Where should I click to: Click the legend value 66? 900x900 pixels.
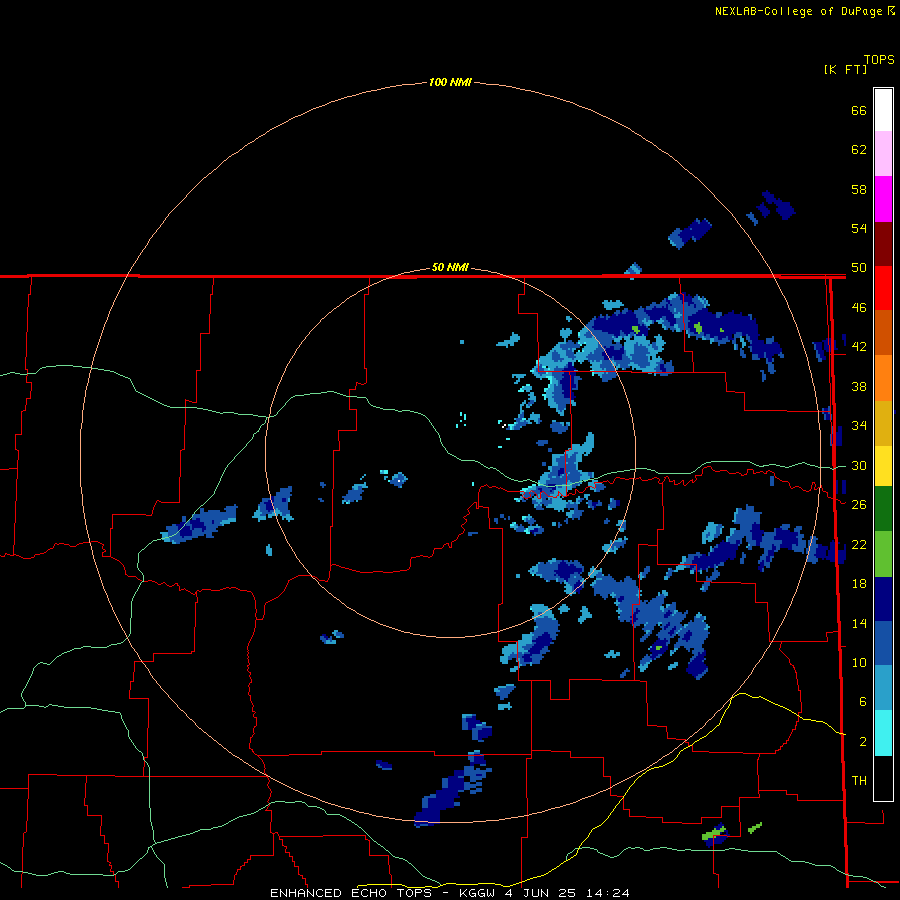click(x=859, y=110)
